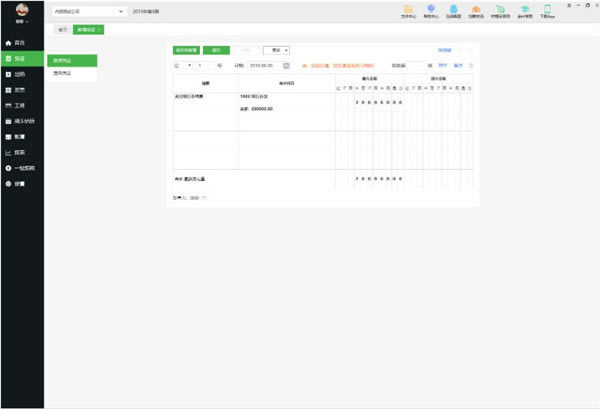
Task: Click the greyed-out button beside save
Action: click(x=246, y=50)
